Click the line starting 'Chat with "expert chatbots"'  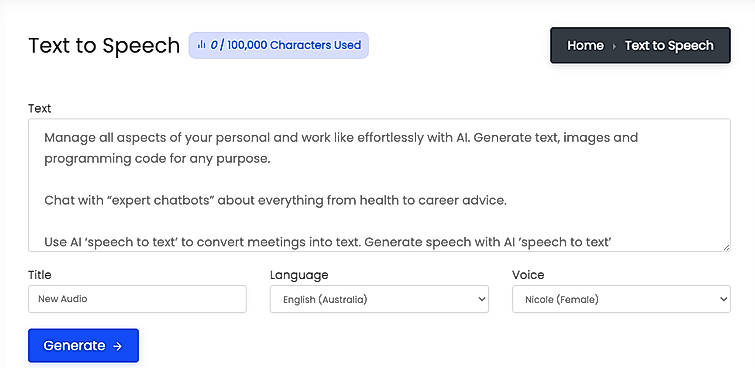click(275, 200)
